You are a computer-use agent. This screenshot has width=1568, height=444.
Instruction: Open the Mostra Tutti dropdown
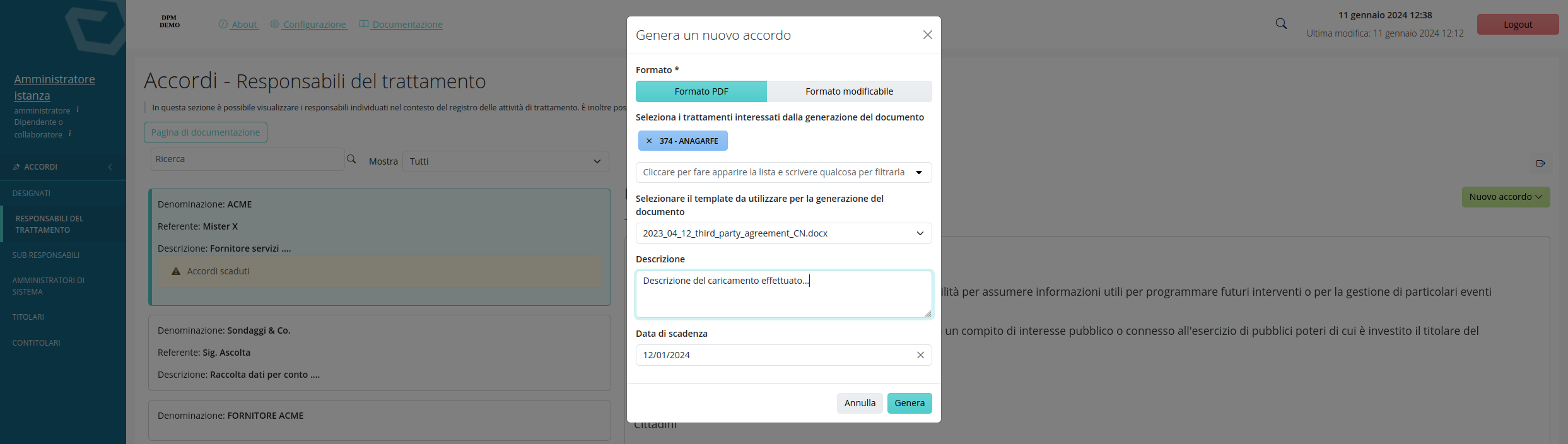pyautogui.click(x=506, y=161)
